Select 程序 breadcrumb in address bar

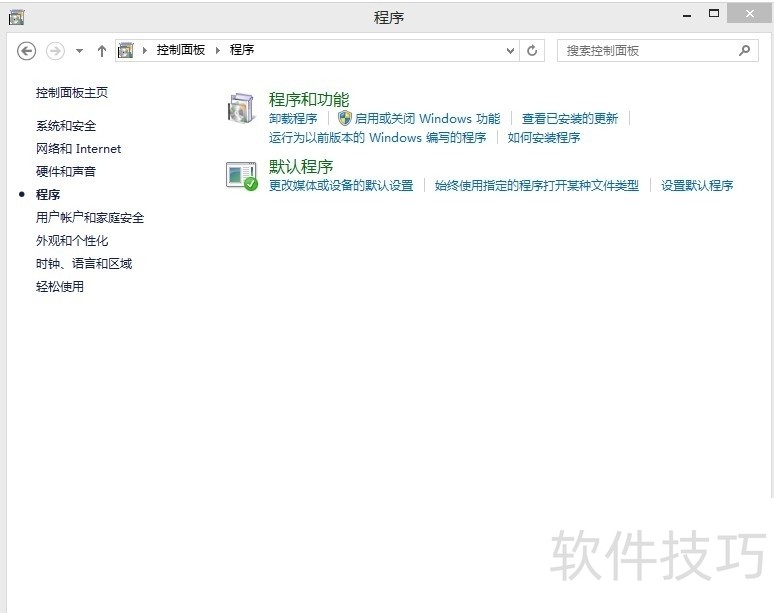click(x=242, y=50)
